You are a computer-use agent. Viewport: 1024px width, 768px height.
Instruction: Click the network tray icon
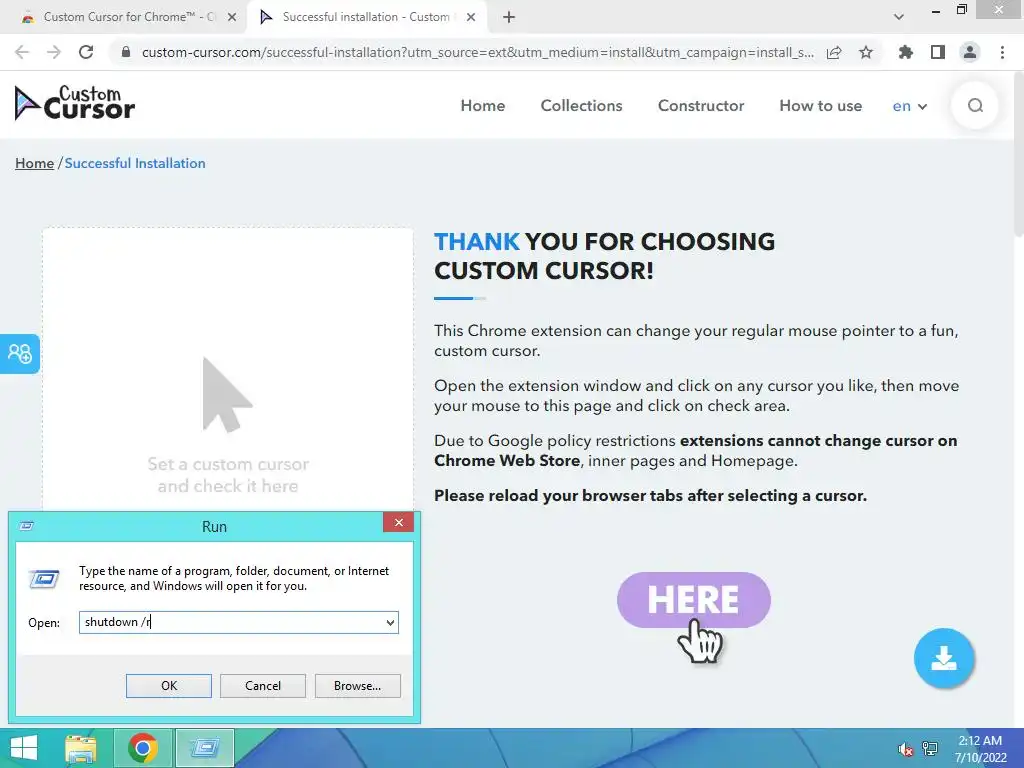tap(930, 749)
